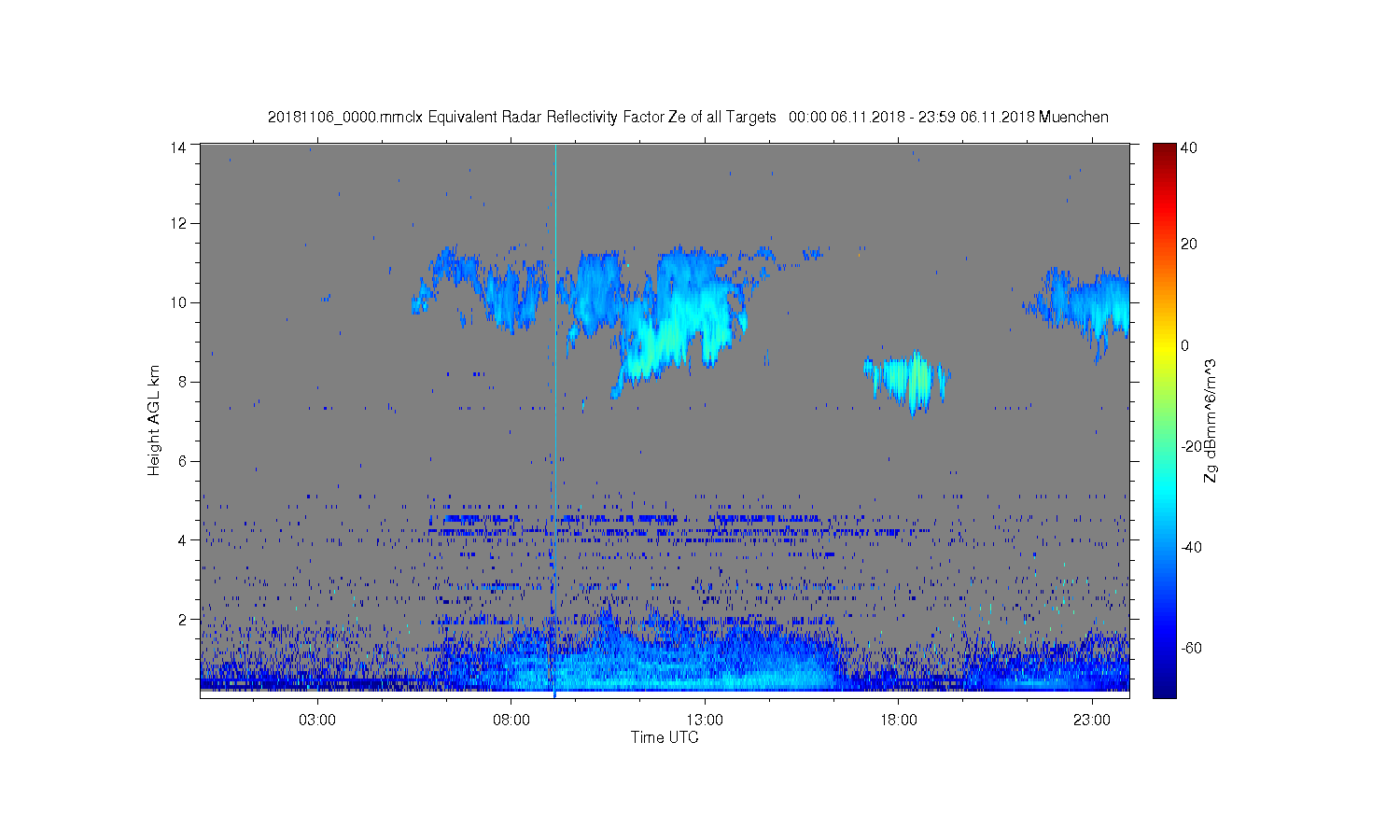Image resolution: width=1400 pixels, height=840 pixels.
Task: Click the '10' height axis label
Action: pos(178,302)
